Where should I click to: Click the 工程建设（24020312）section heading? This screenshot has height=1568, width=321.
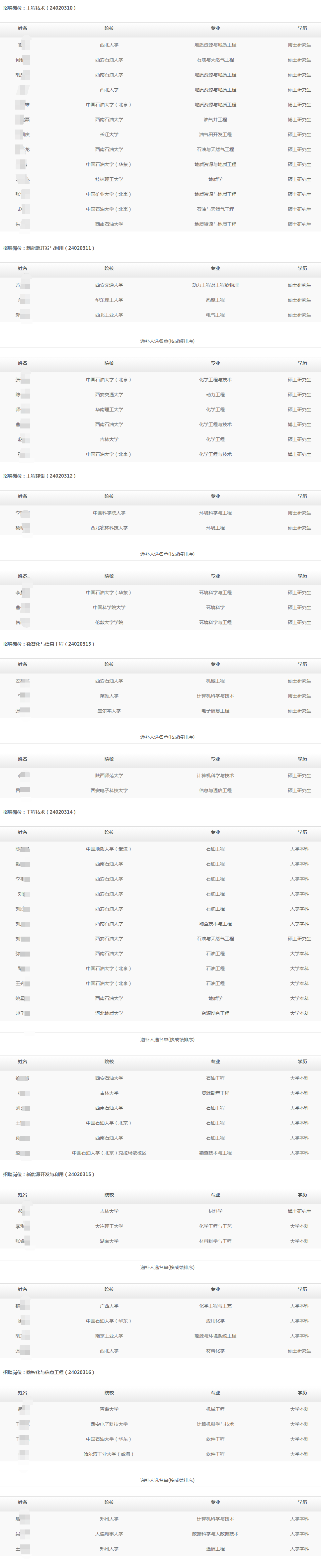pyautogui.click(x=40, y=476)
